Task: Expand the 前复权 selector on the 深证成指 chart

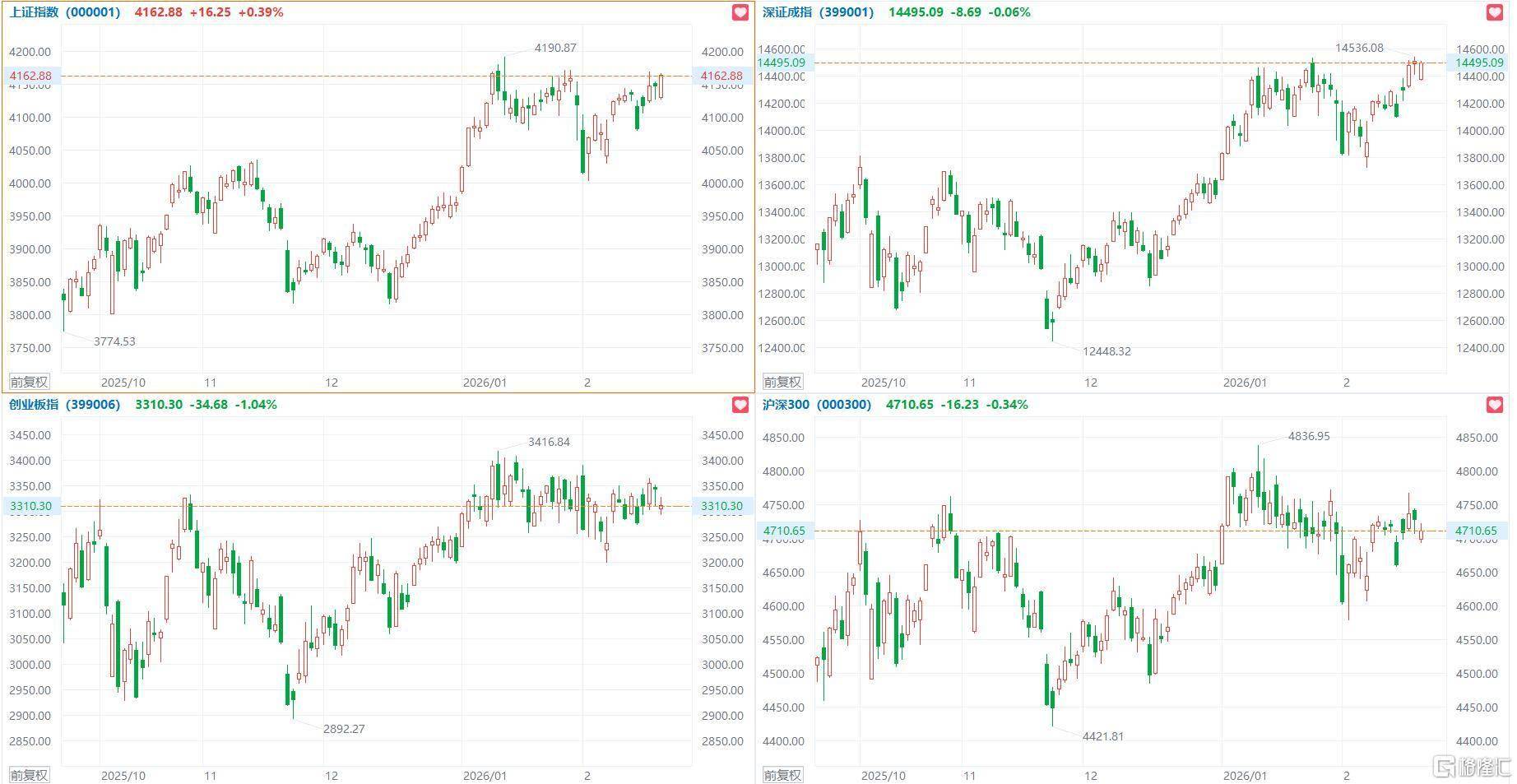Action: [782, 382]
